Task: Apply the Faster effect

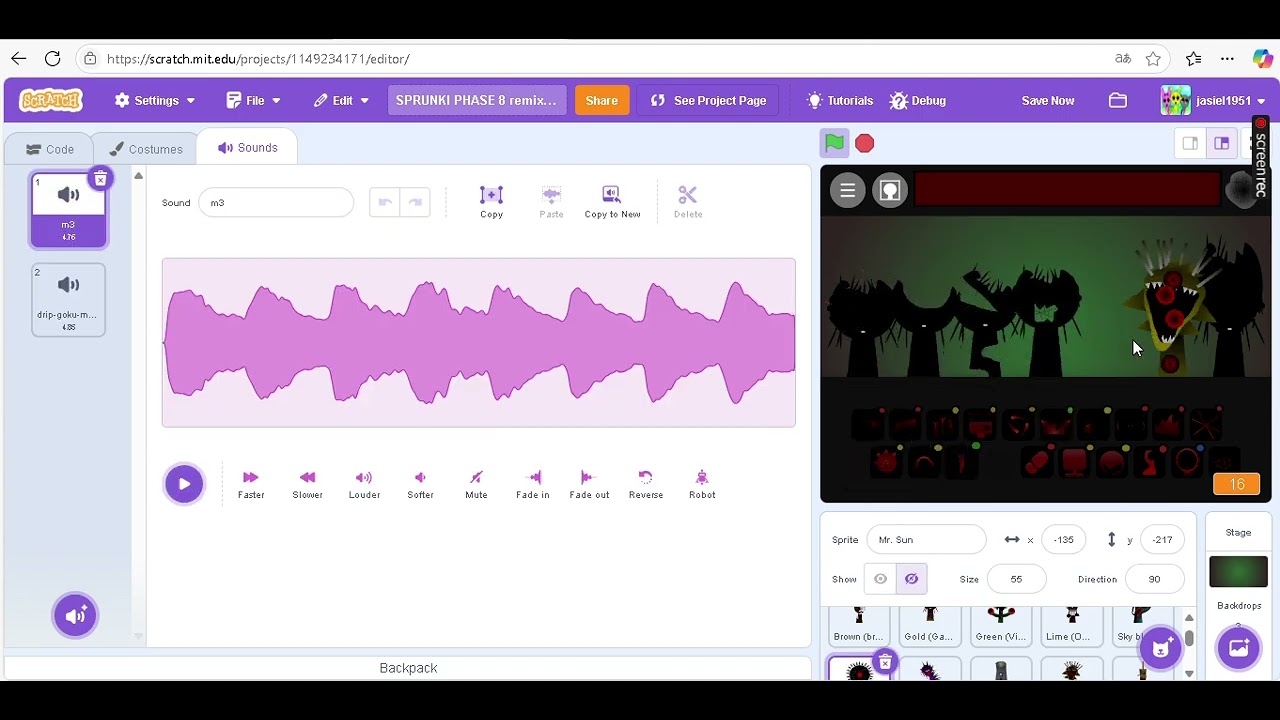Action: 251,485
